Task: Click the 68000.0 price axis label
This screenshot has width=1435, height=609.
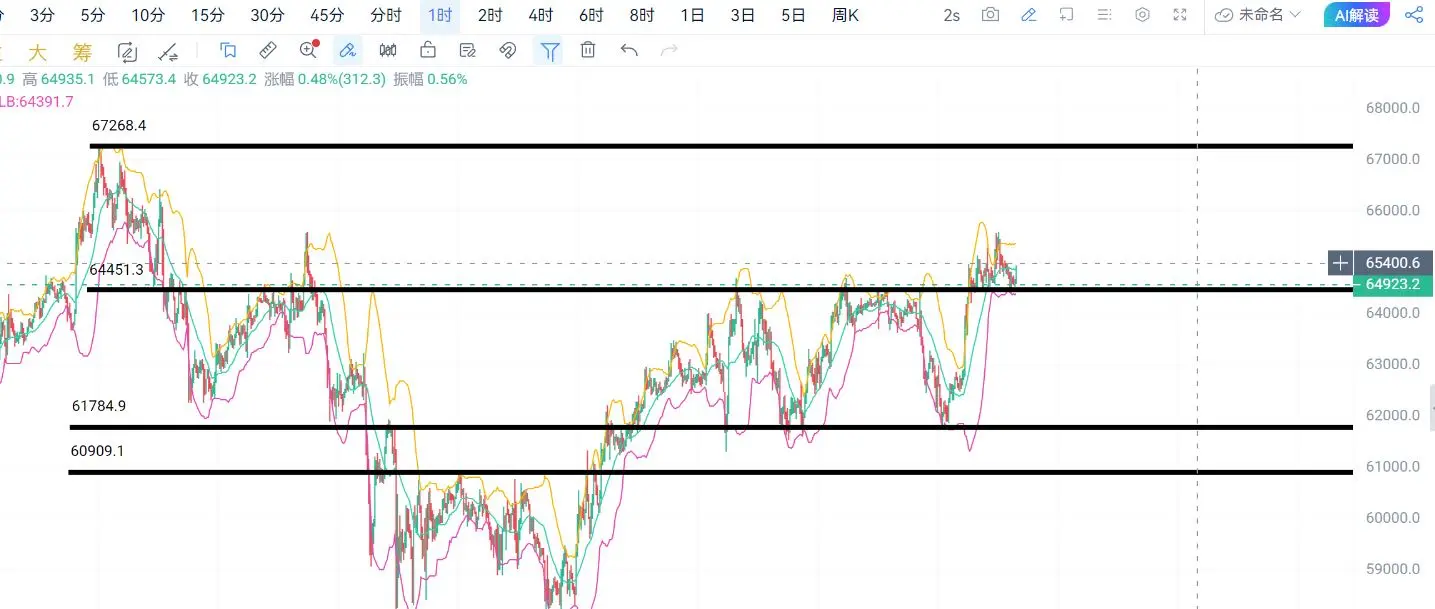Action: (1393, 108)
